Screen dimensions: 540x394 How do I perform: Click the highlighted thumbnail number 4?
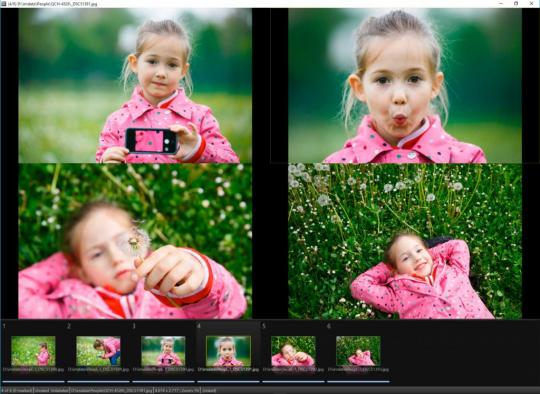tap(228, 351)
